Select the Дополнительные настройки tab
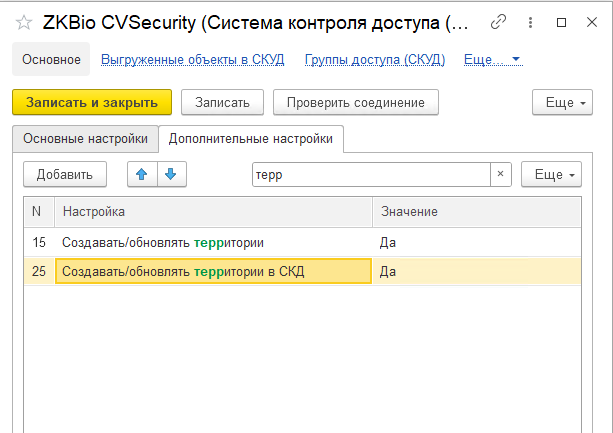This screenshot has height=433, width=613. click(x=251, y=139)
